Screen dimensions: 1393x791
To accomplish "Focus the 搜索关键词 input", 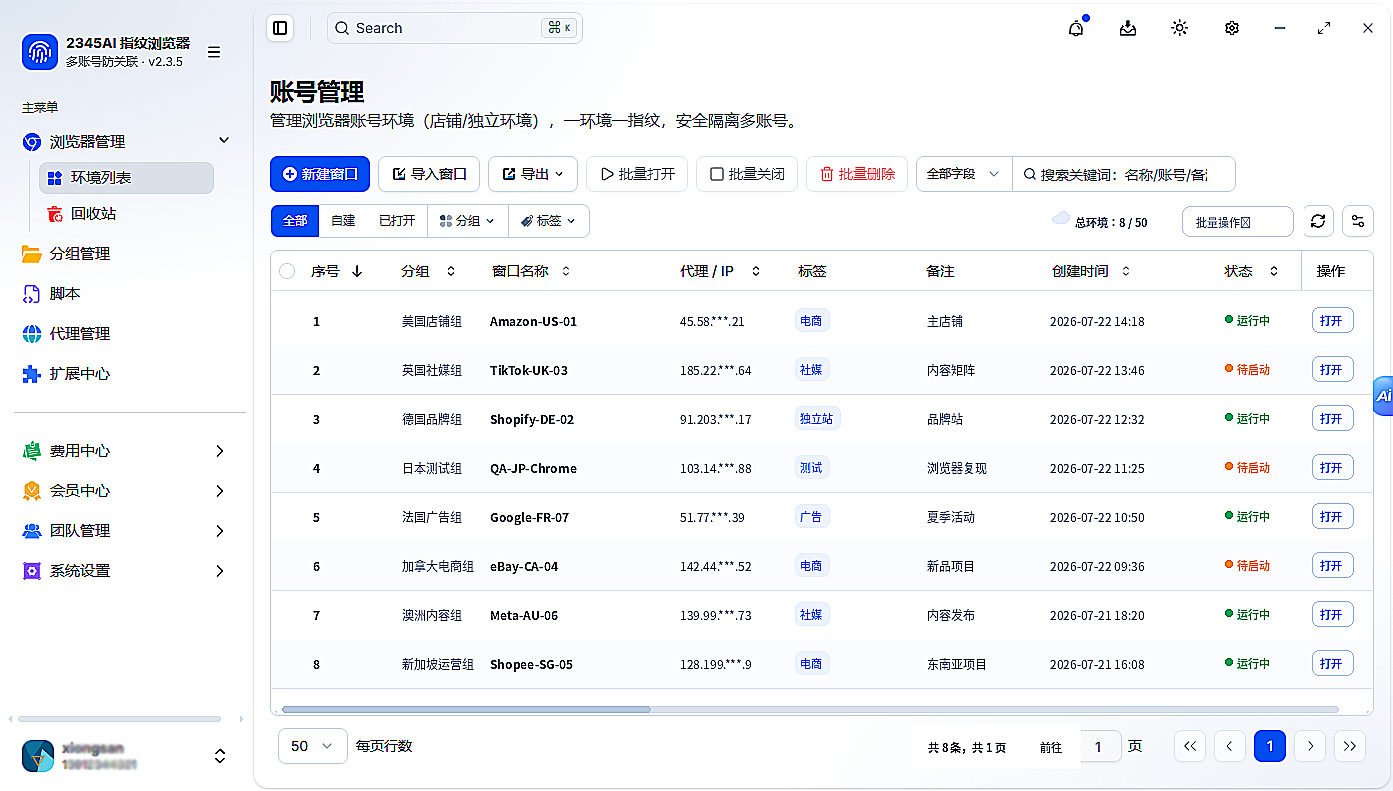I will click(x=1124, y=174).
